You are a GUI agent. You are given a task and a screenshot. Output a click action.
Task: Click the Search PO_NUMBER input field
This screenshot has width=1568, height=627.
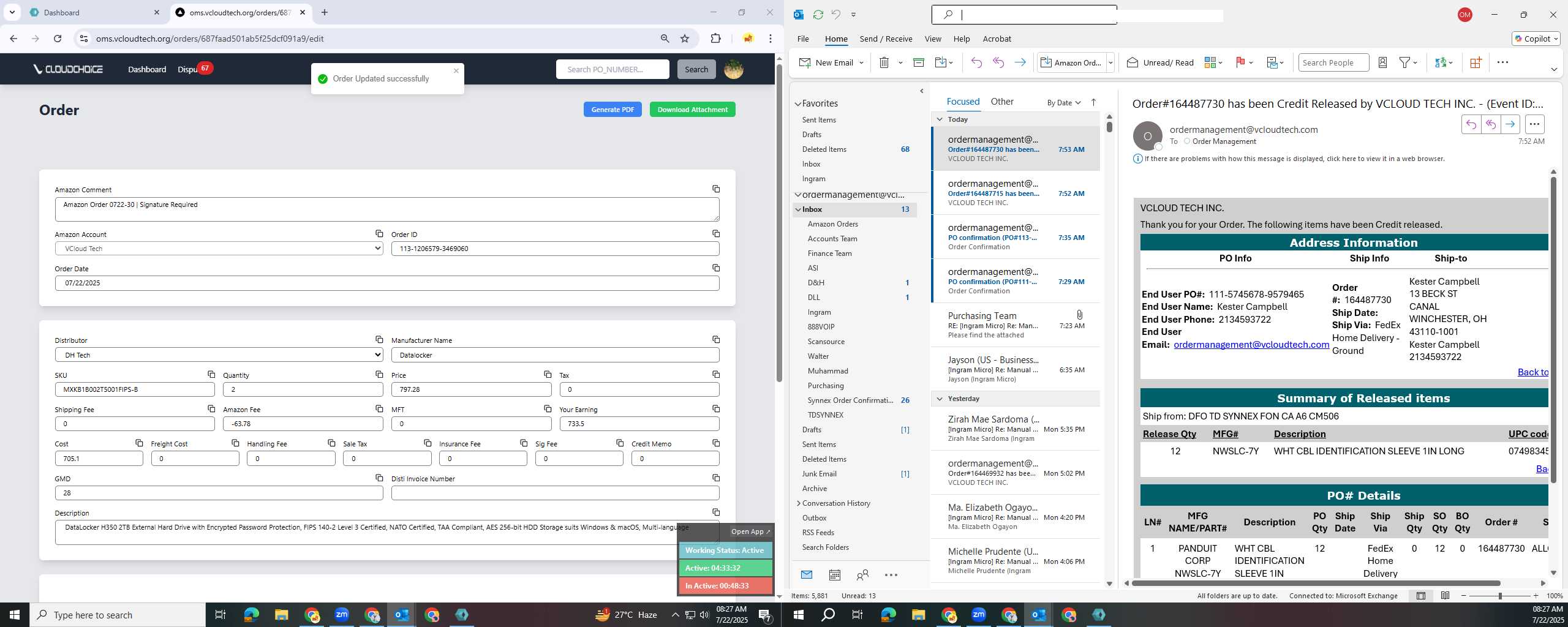[612, 69]
